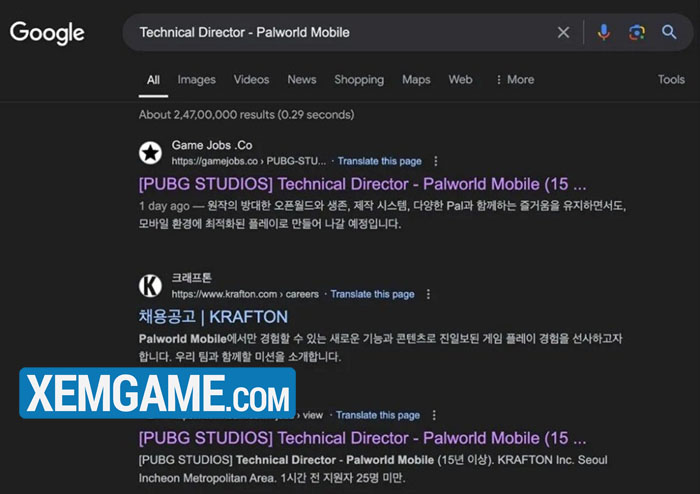This screenshot has height=494, width=700.
Task: Search by image using the Lens icon
Action: 637,32
